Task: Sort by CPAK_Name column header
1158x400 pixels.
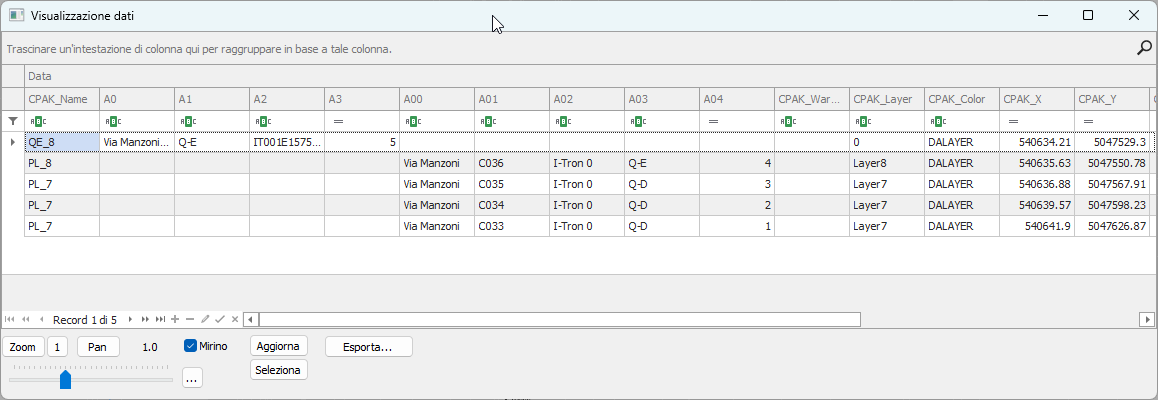Action: [61, 99]
